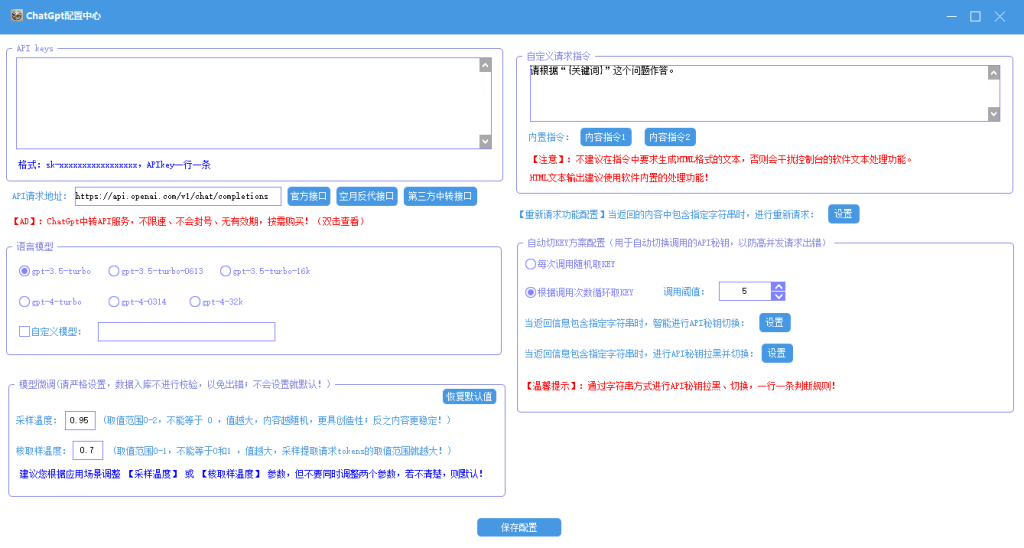Click the 空月反代接口 button
1024x548 pixels.
[366, 197]
